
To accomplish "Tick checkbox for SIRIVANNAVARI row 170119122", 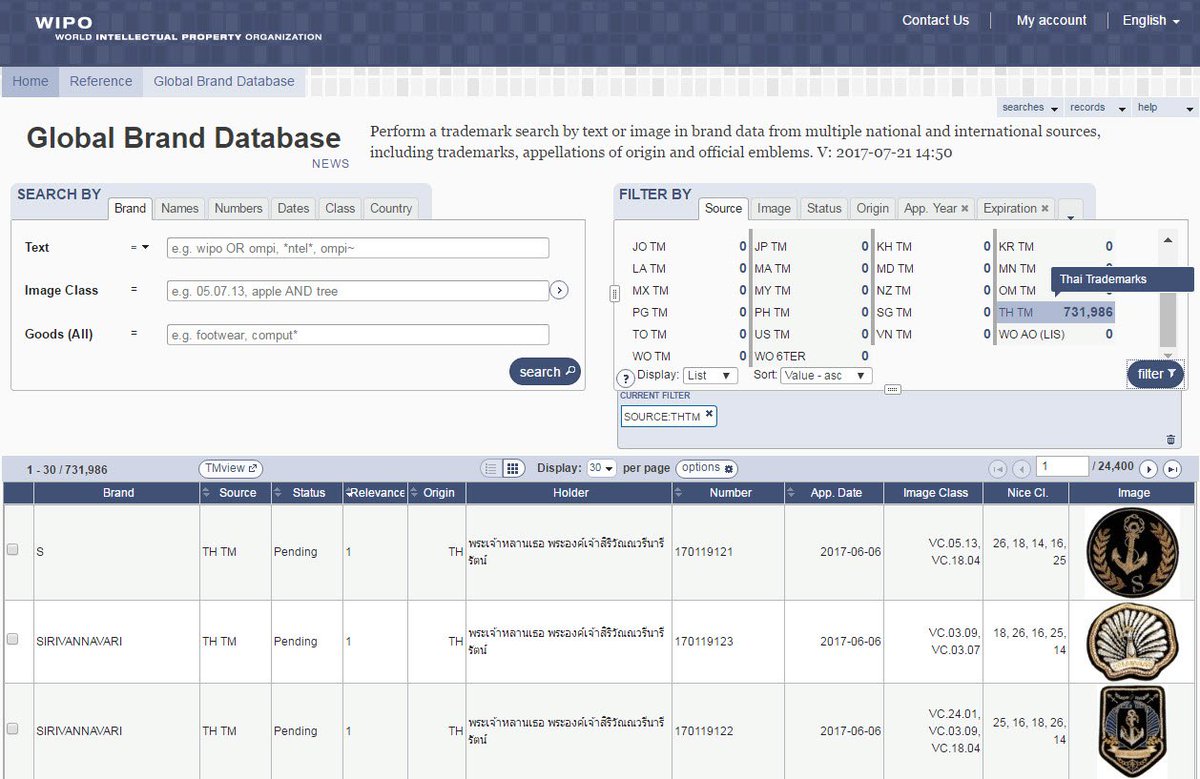I will point(13,729).
